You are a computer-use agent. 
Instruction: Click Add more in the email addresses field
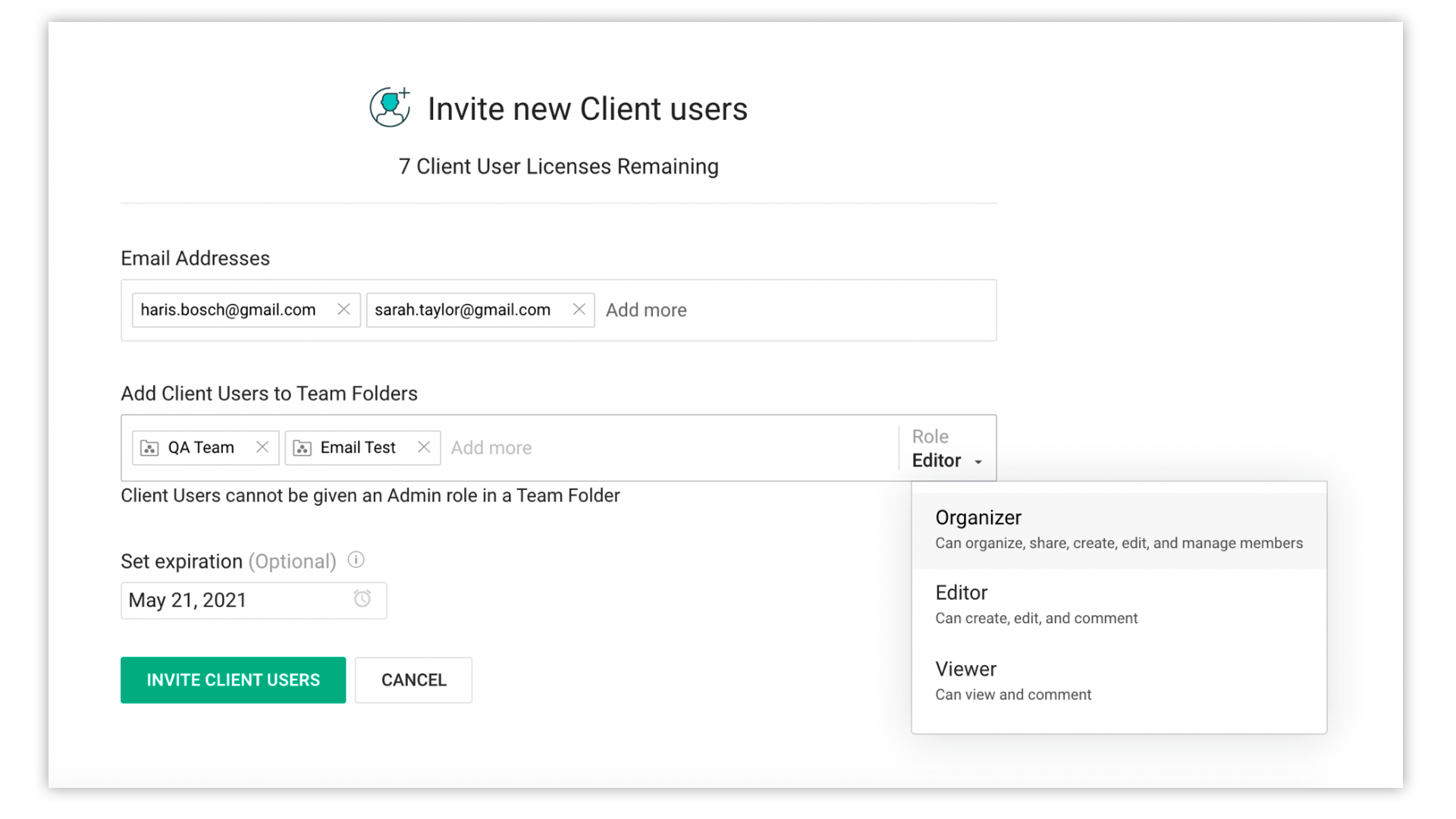point(646,310)
